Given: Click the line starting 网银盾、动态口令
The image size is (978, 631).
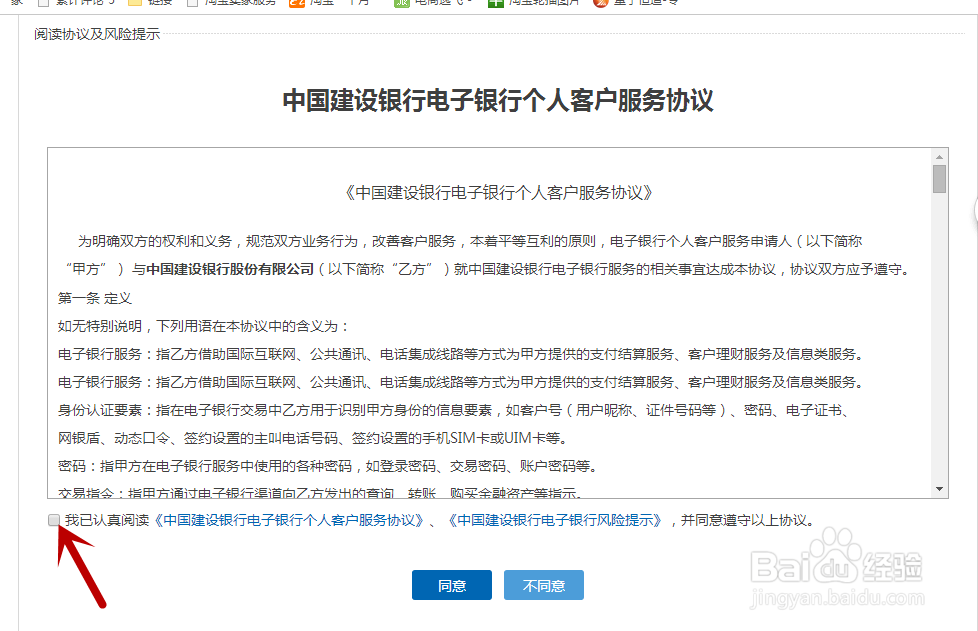Looking at the screenshot, I should [313, 438].
